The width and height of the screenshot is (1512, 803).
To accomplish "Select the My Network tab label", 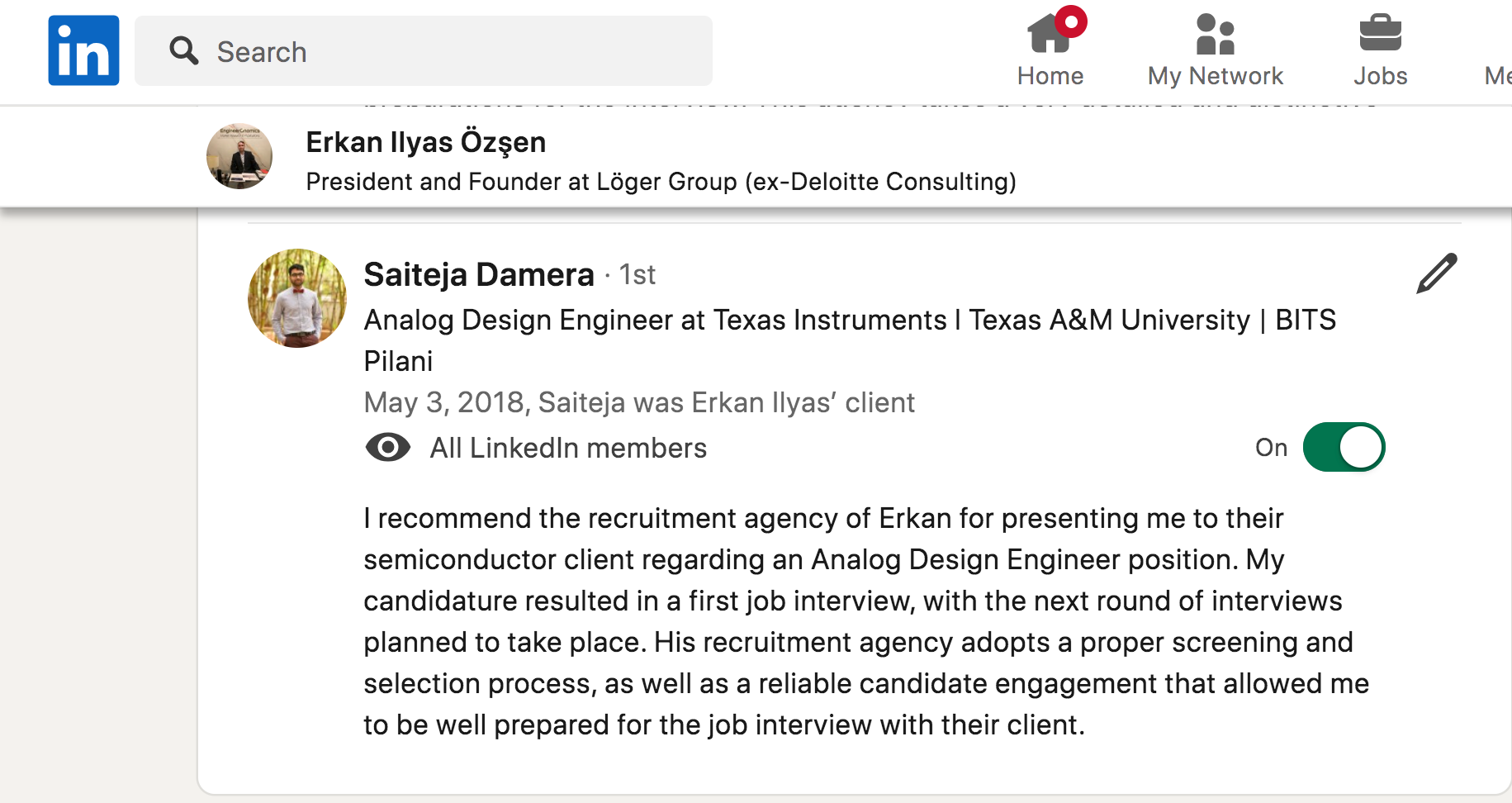I will click(1215, 76).
